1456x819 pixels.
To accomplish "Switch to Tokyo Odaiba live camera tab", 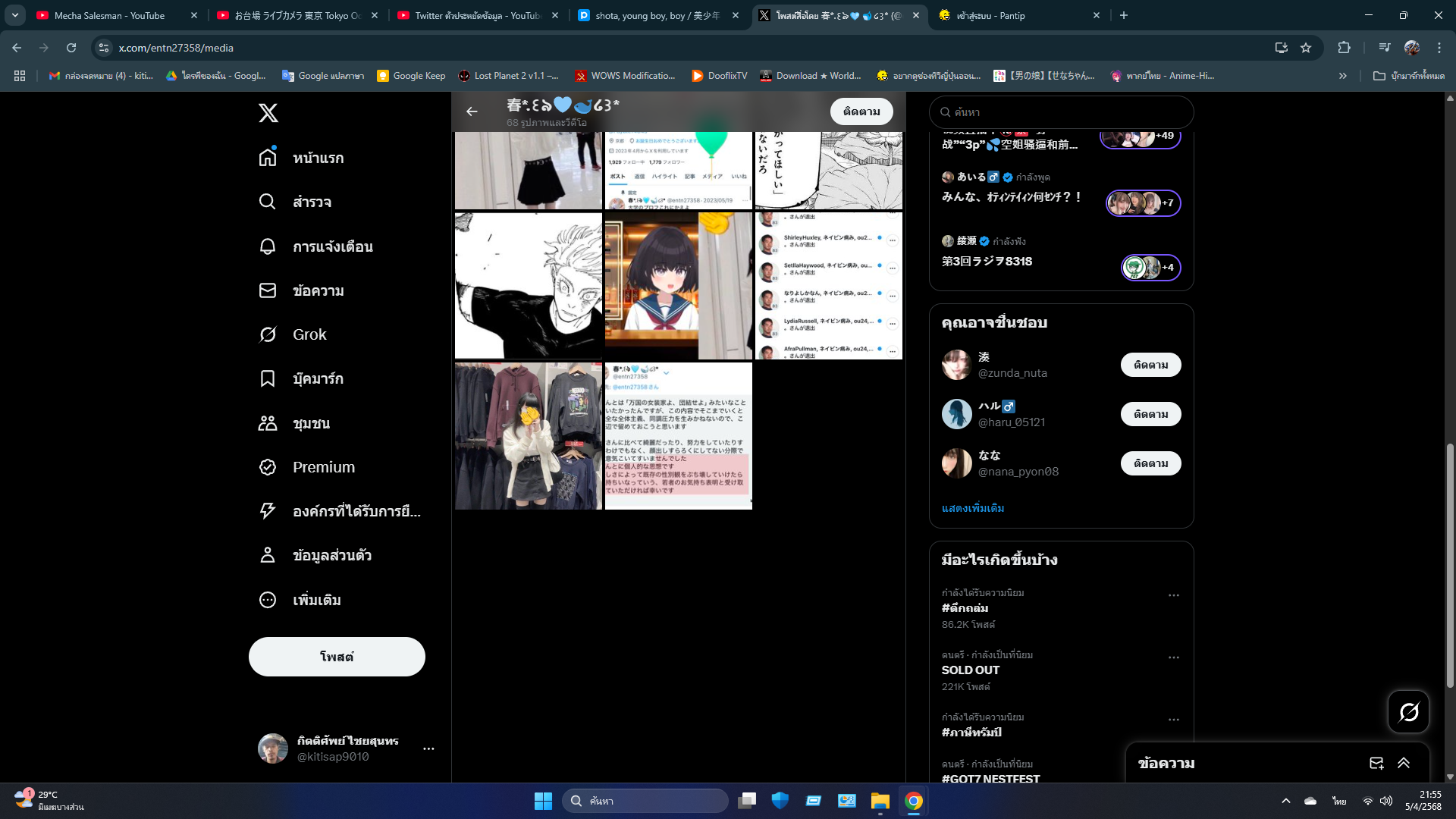I will click(297, 15).
